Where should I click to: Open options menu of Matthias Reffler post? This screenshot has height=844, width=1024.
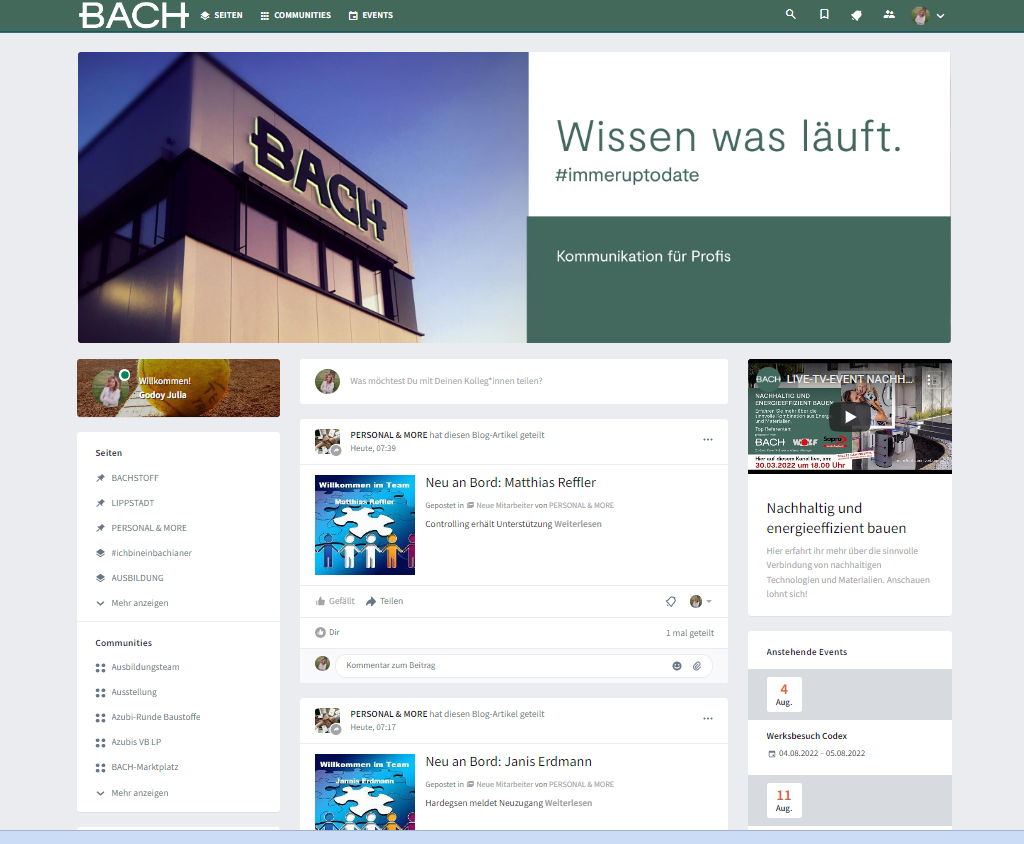708,440
